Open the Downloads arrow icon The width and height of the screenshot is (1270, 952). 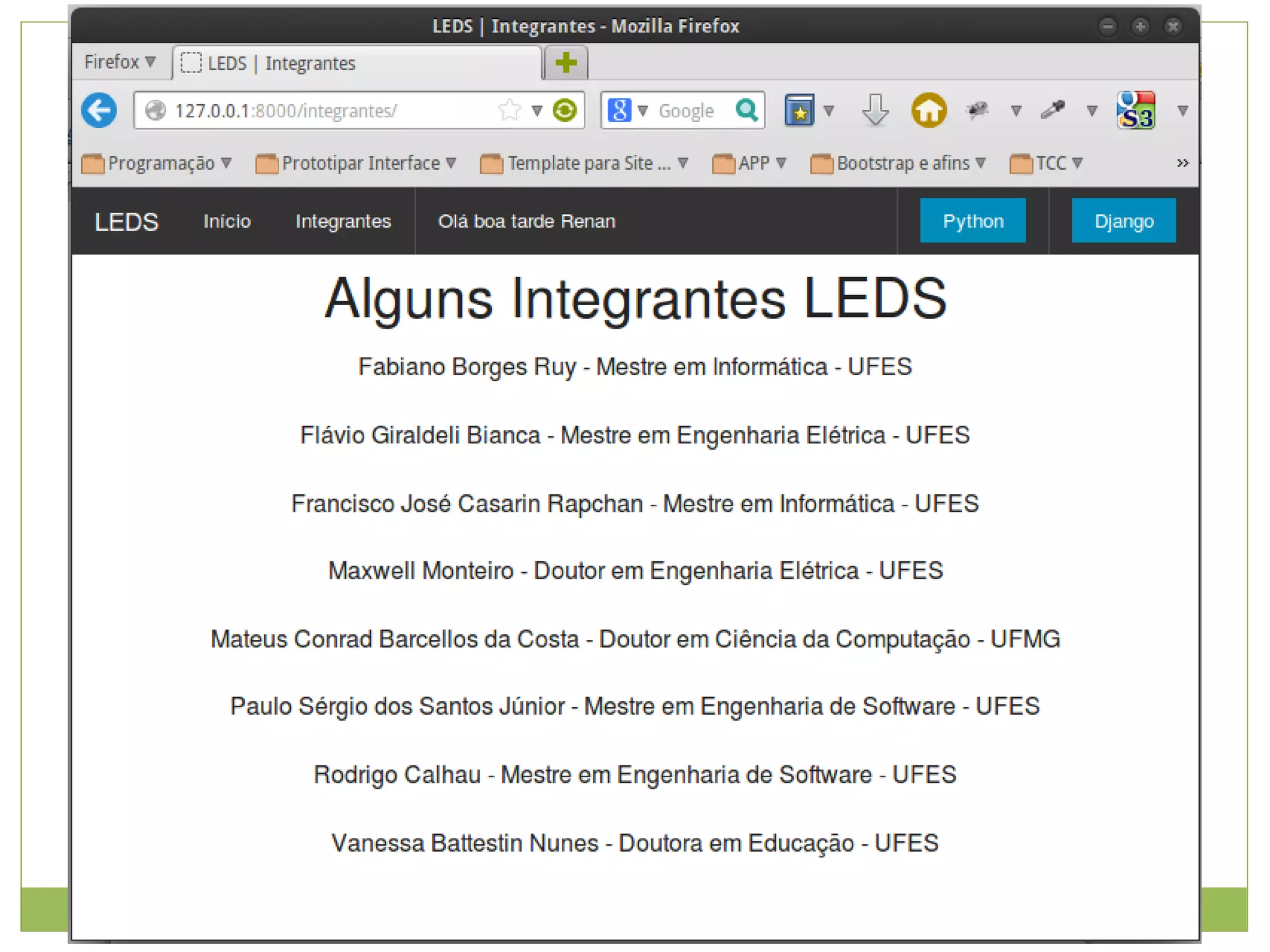coord(875,110)
